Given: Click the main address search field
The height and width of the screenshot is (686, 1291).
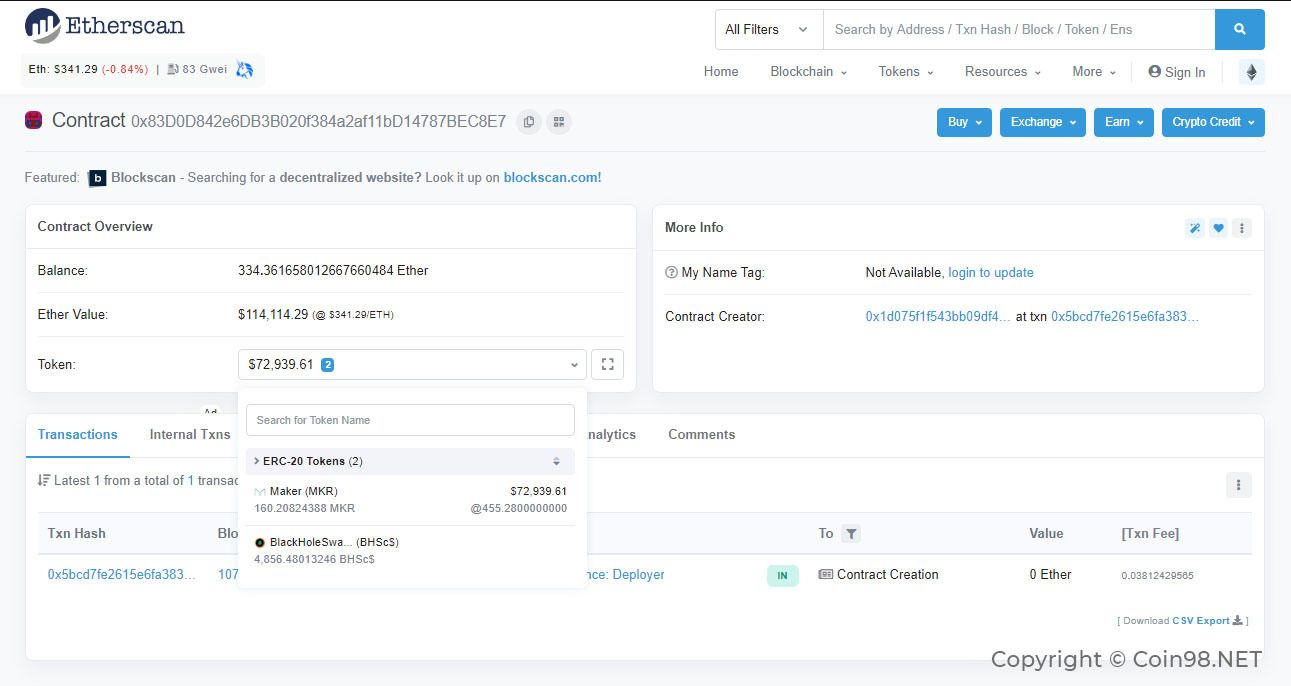Looking at the screenshot, I should [x=1019, y=30].
